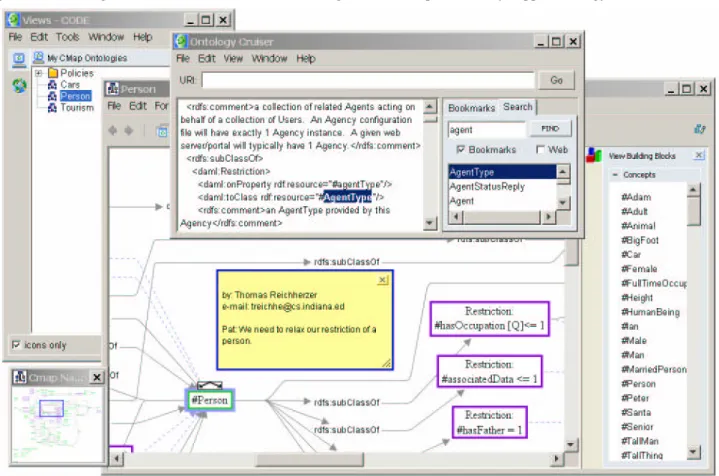Select #HumanBeing in Concepts list
Screen dimensions: 719x476
click(x=650, y=312)
